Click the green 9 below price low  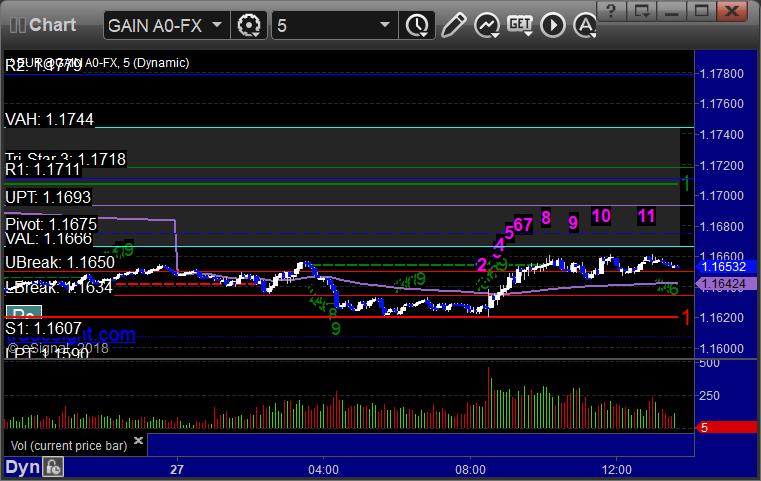click(336, 329)
